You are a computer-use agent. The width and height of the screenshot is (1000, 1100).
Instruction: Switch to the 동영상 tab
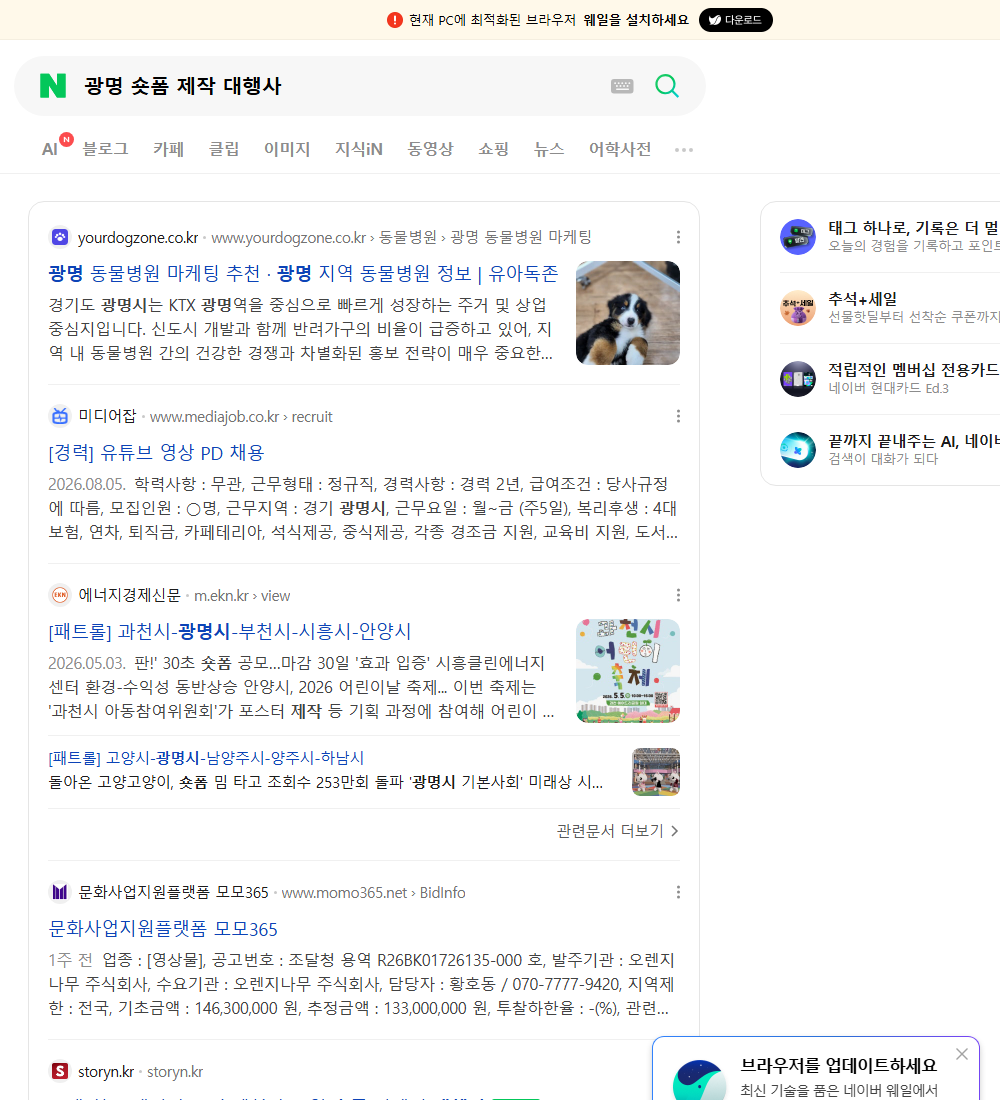click(430, 149)
